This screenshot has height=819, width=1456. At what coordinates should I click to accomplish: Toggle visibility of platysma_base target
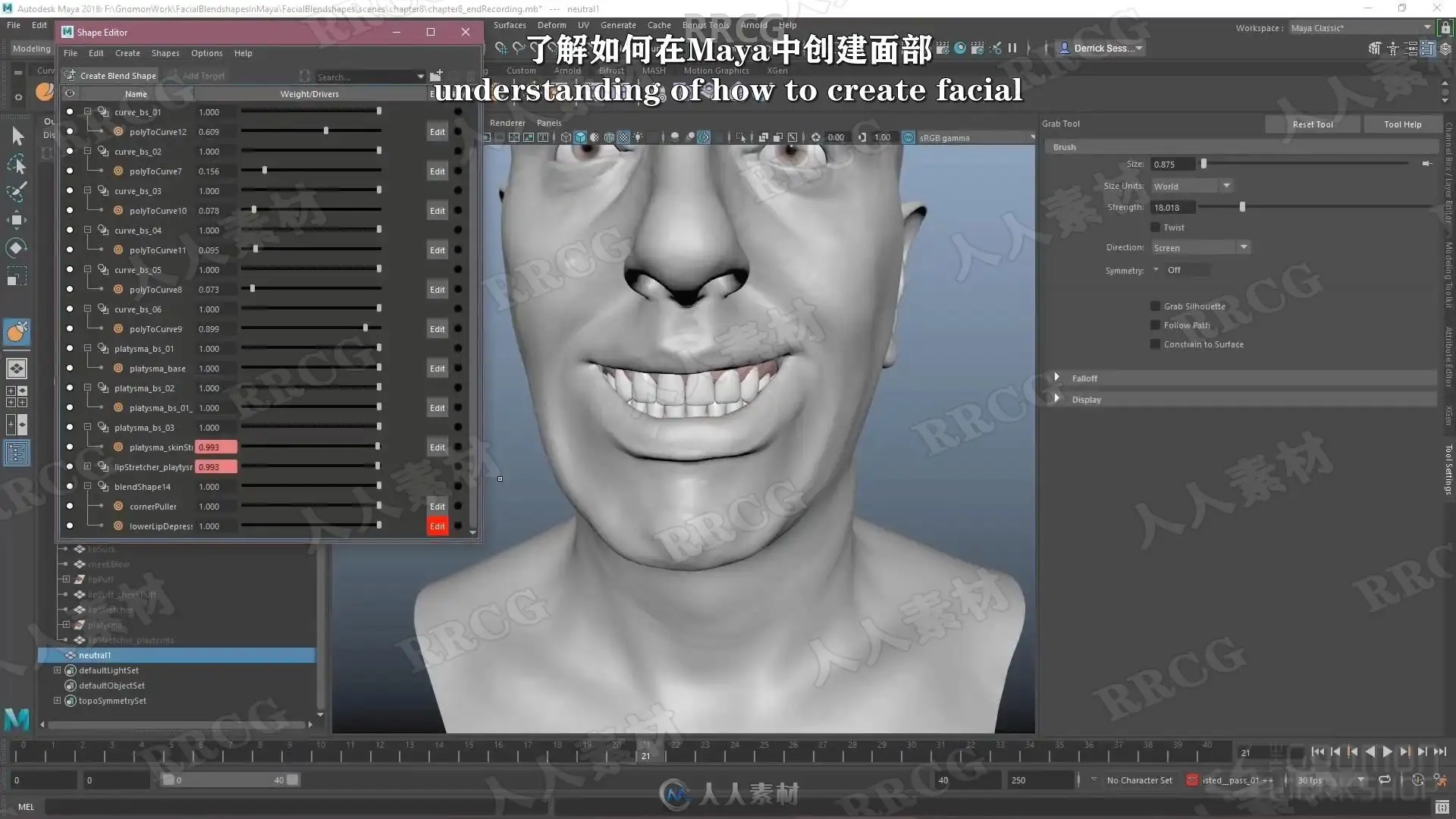point(70,369)
